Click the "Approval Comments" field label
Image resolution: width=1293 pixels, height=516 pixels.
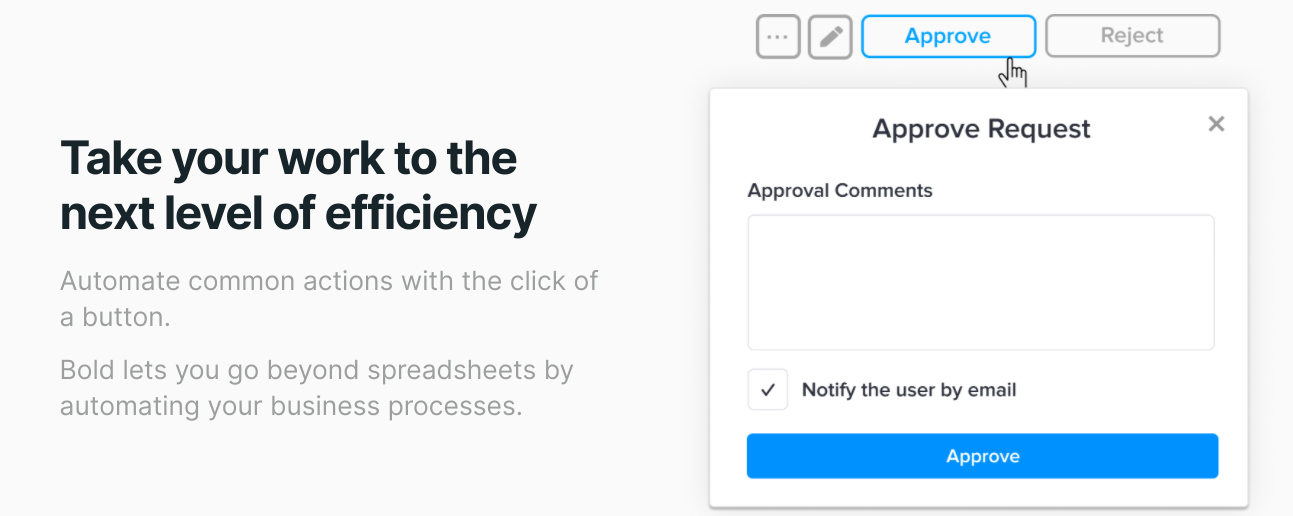[x=840, y=190]
